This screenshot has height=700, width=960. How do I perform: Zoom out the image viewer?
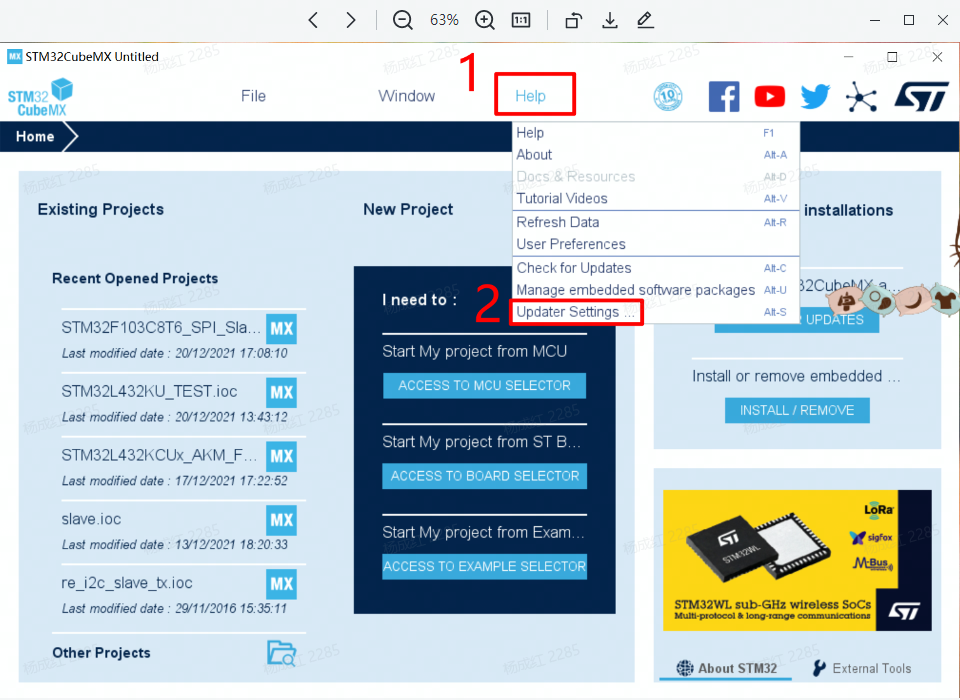pos(402,20)
